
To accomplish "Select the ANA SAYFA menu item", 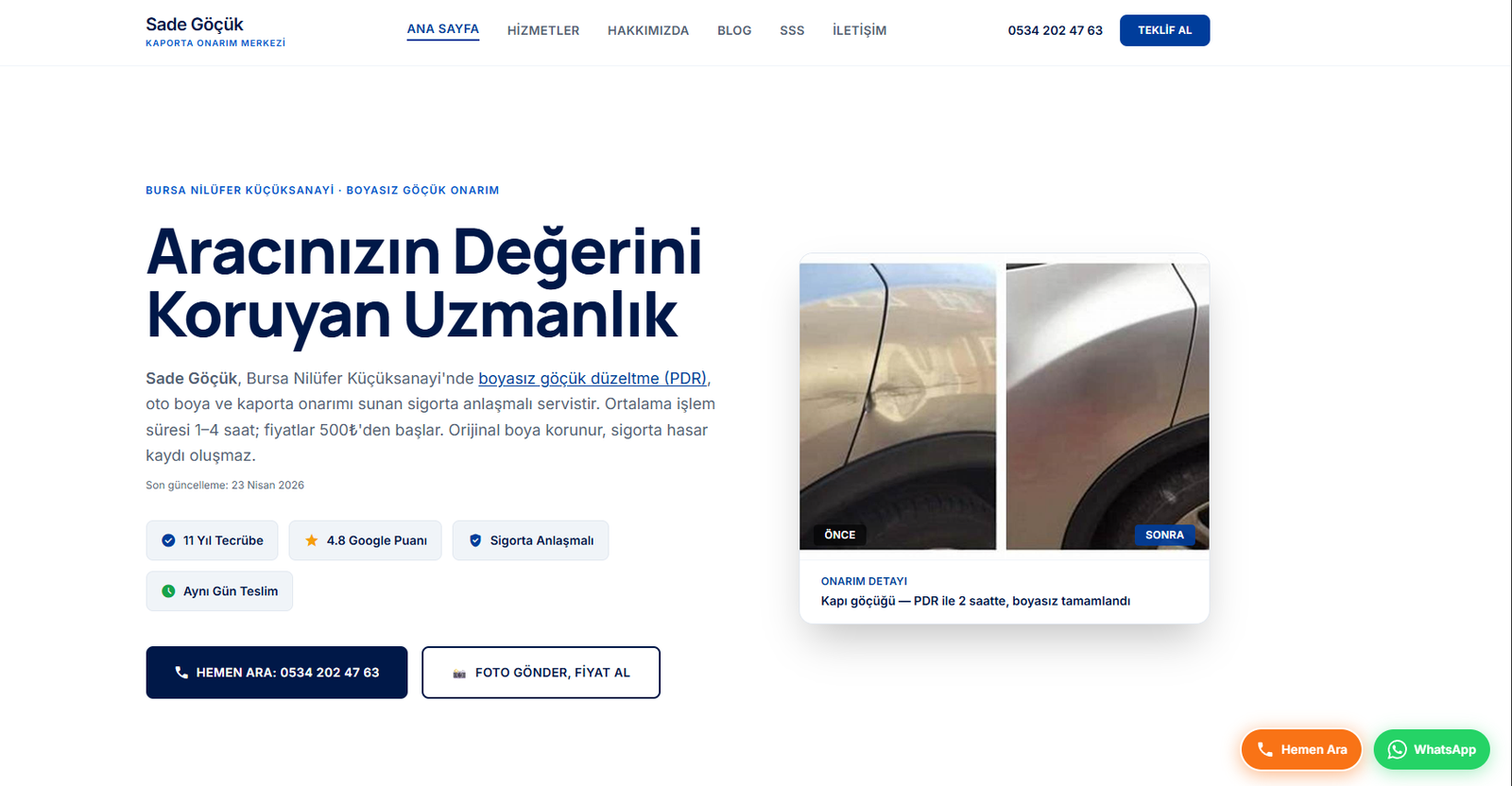I will pyautogui.click(x=443, y=29).
